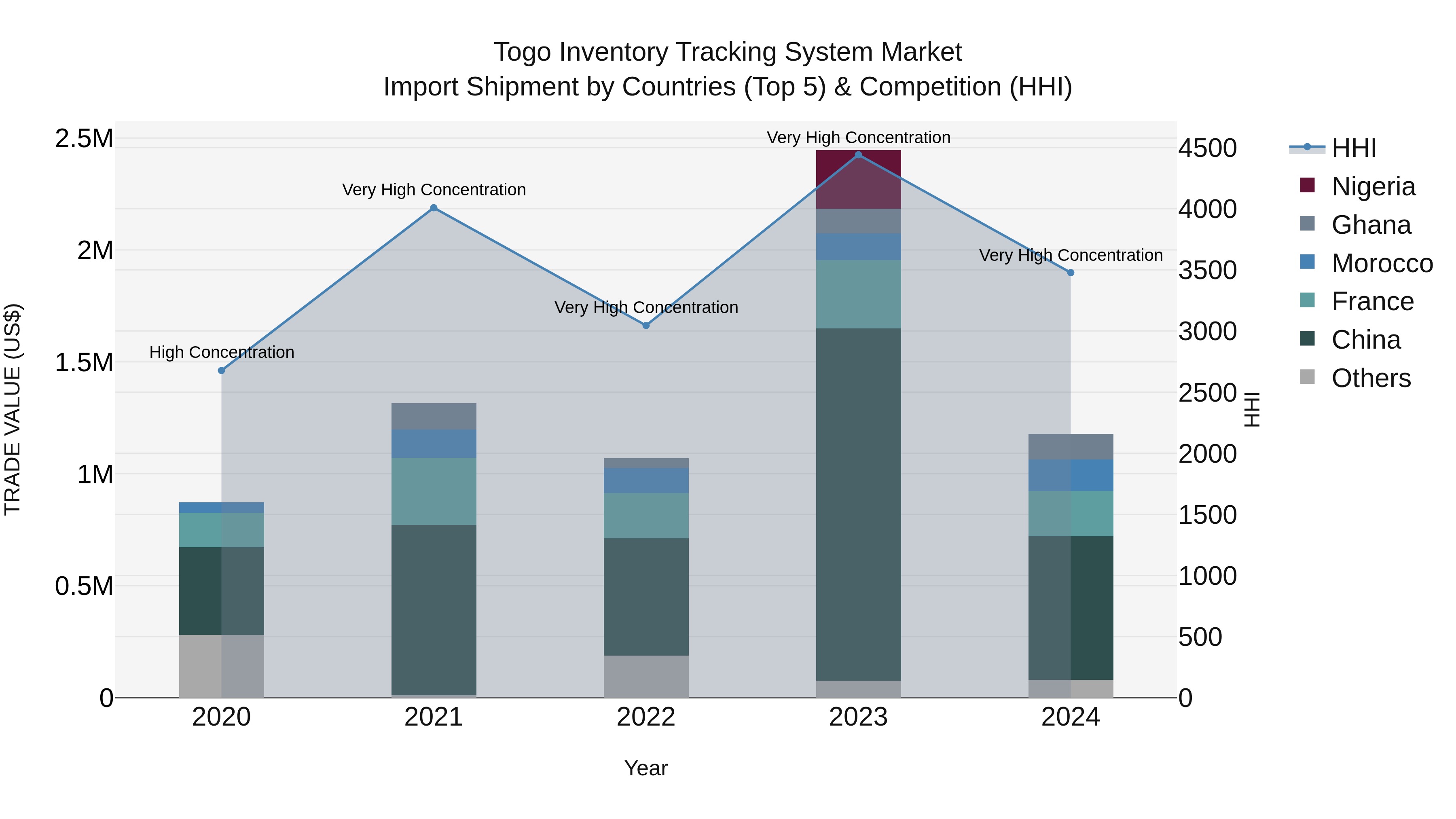This screenshot has width=1456, height=819.
Task: Click the 0.5M left axis tick
Action: point(84,586)
